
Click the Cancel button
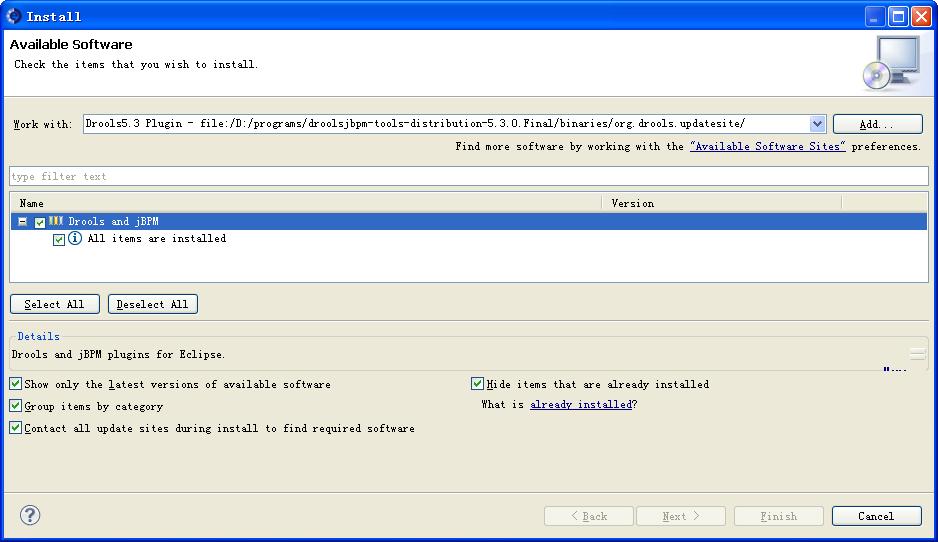(876, 516)
